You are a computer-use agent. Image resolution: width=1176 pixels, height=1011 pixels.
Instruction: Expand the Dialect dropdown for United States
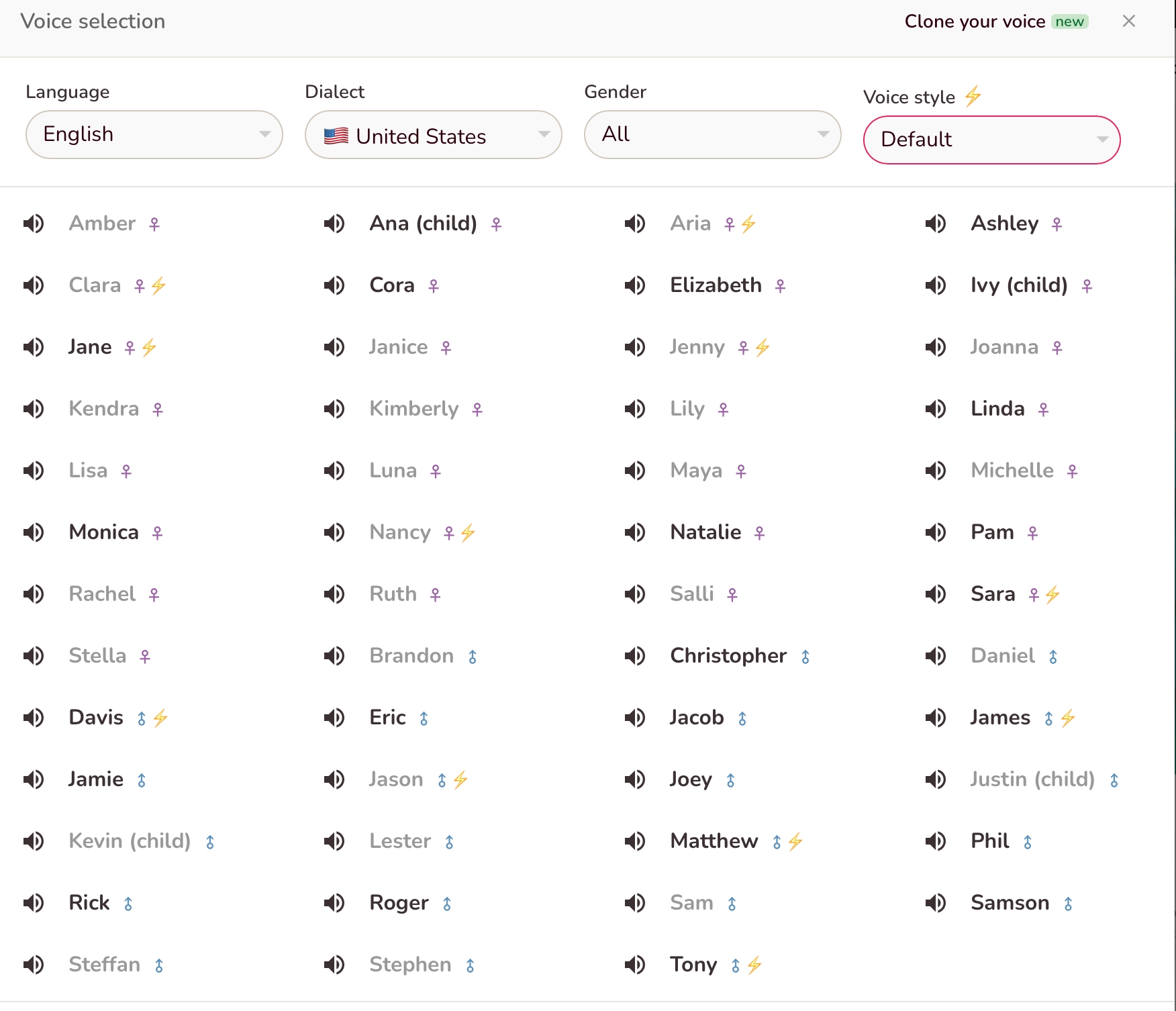click(x=433, y=134)
